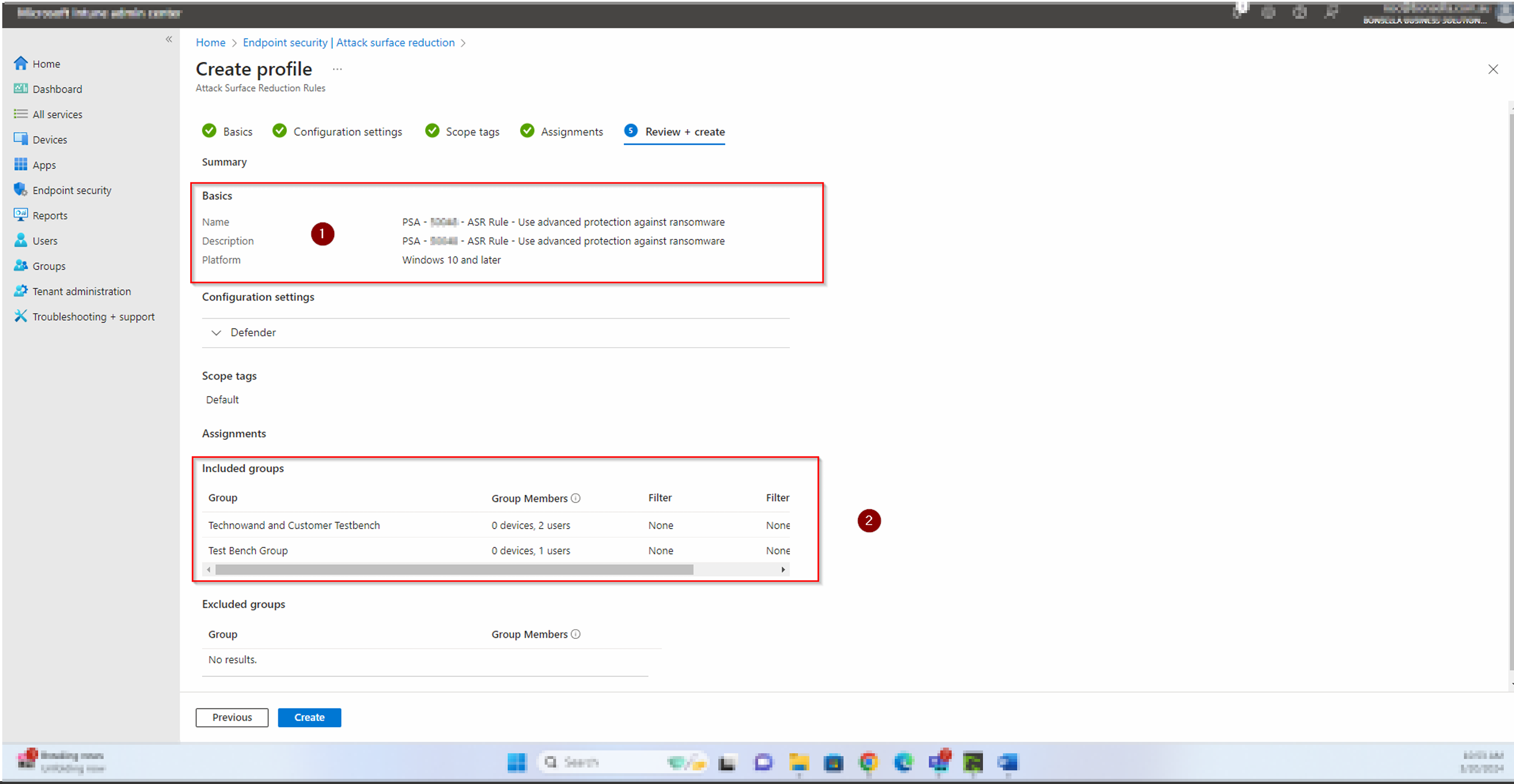Click the right arrow of the table scrollbar
Screen dimensions: 1514x784
click(x=783, y=570)
